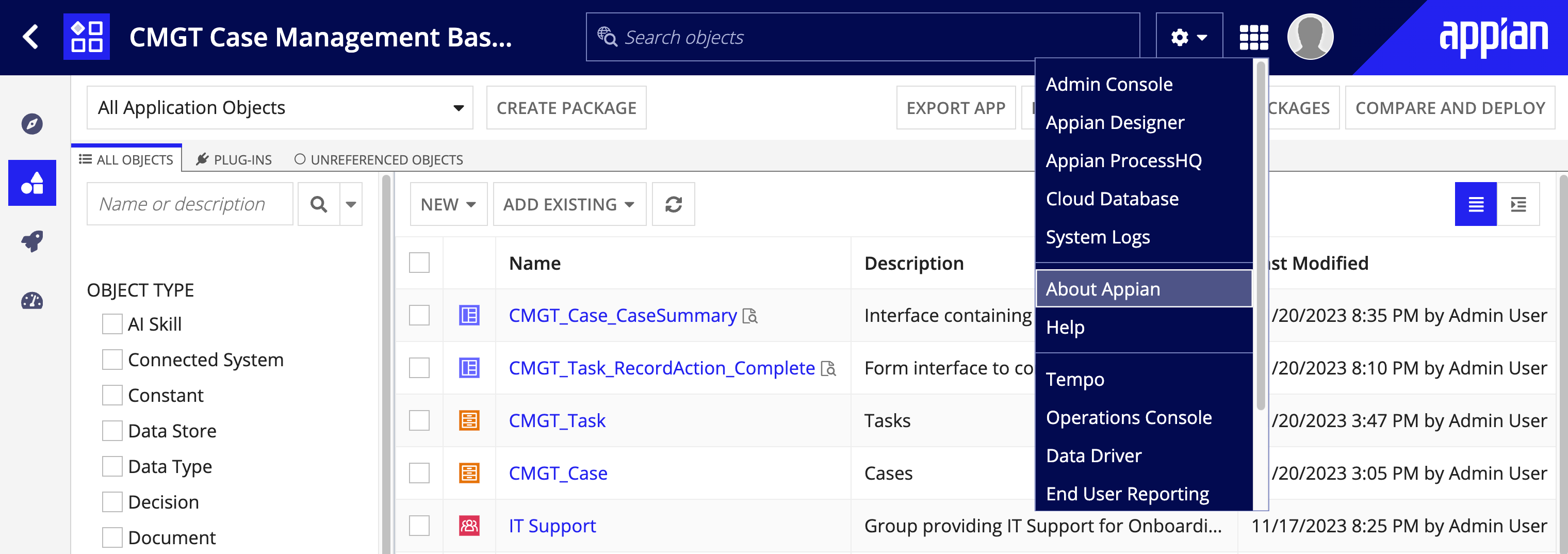Select the Build shapes sidebar icon
1568x554 pixels.
[x=31, y=183]
